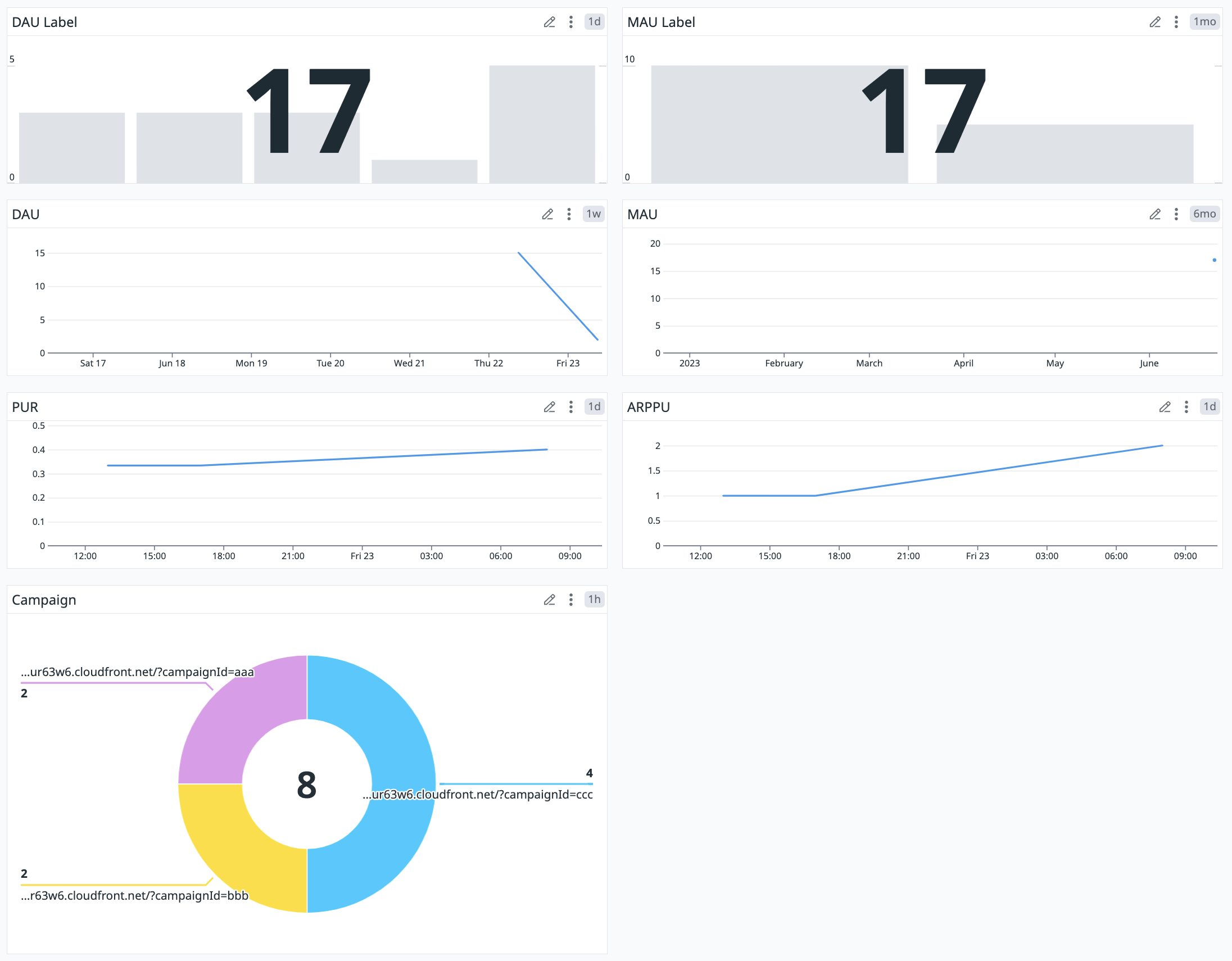1232x961 pixels.
Task: Click the Campaign widget edit pencil icon
Action: (x=549, y=600)
